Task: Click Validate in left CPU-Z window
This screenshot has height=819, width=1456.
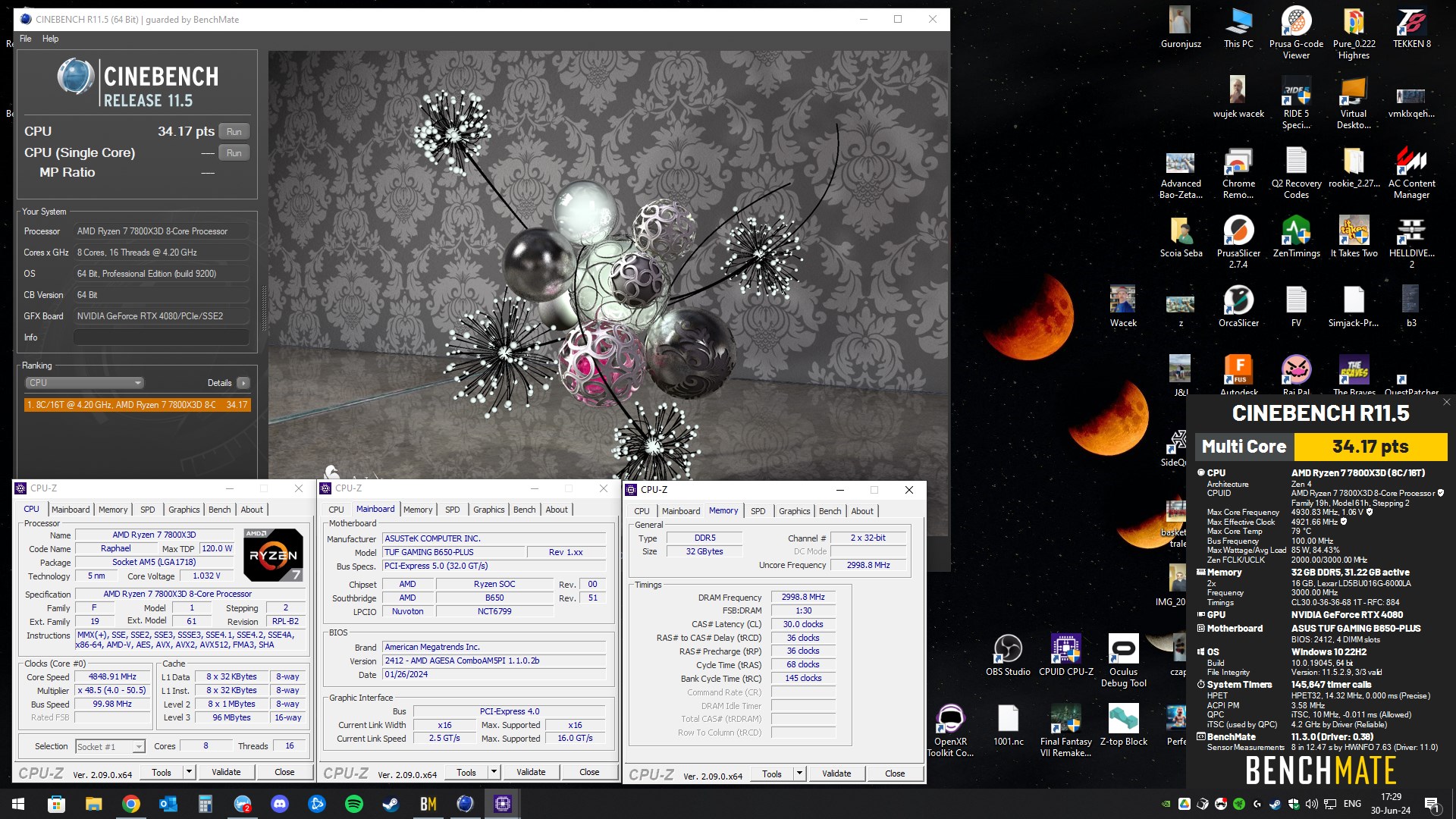Action: point(226,772)
